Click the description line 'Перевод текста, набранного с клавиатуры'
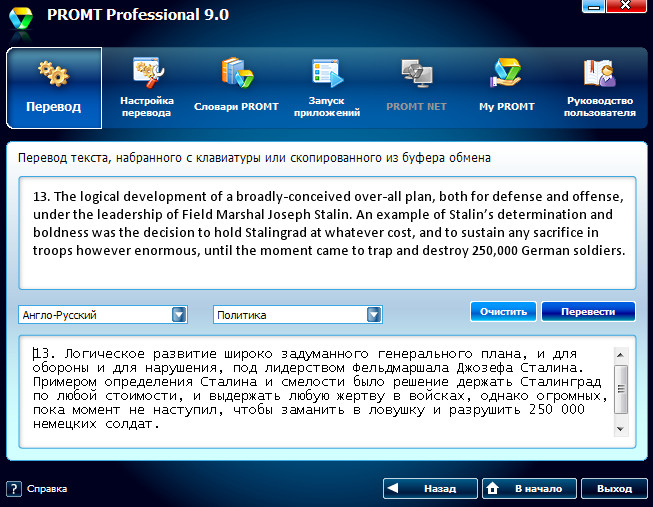This screenshot has height=507, width=653. pos(254,158)
